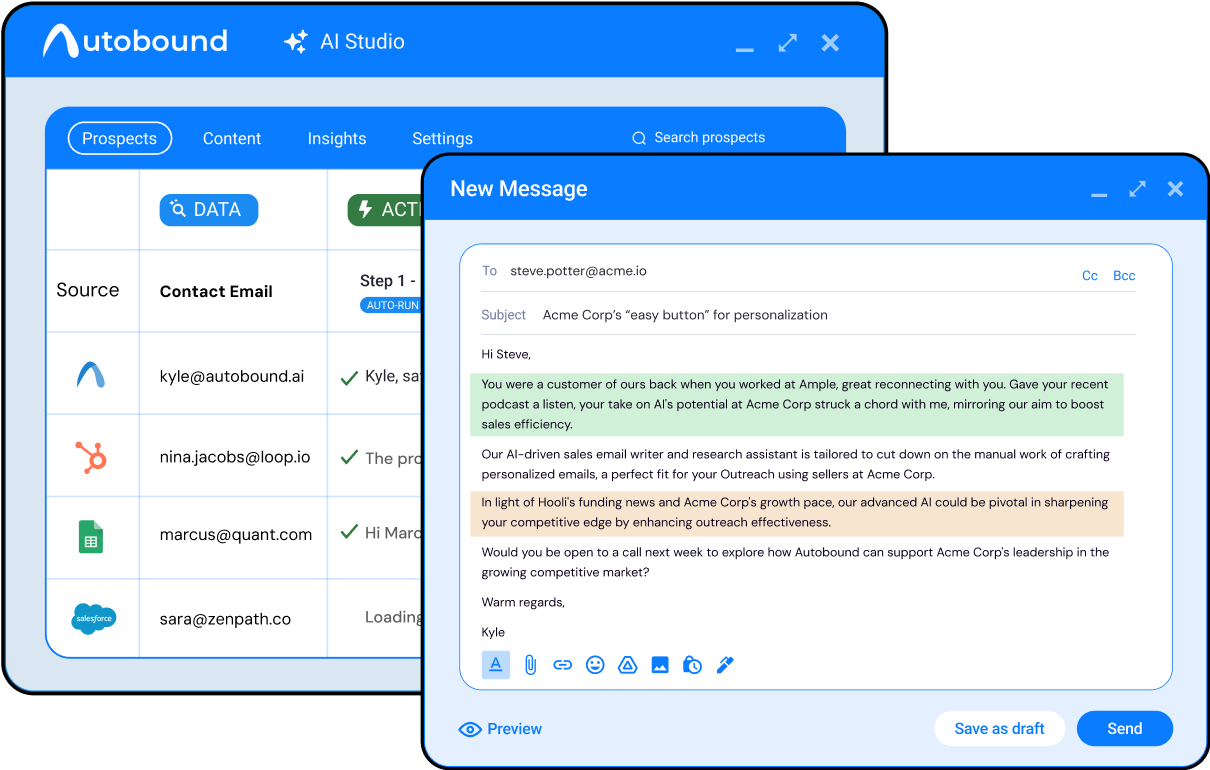Save the message as draft
This screenshot has height=770, width=1210.
[1000, 729]
